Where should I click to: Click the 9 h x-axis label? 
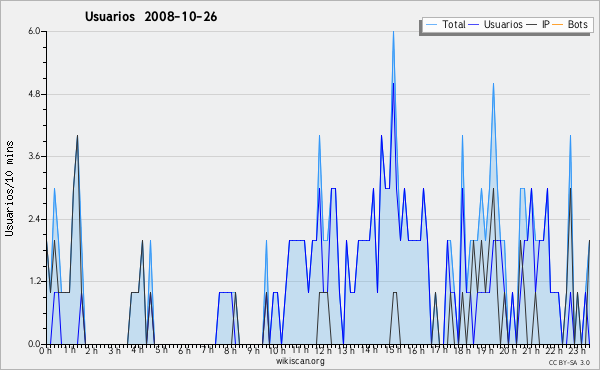(x=253, y=350)
